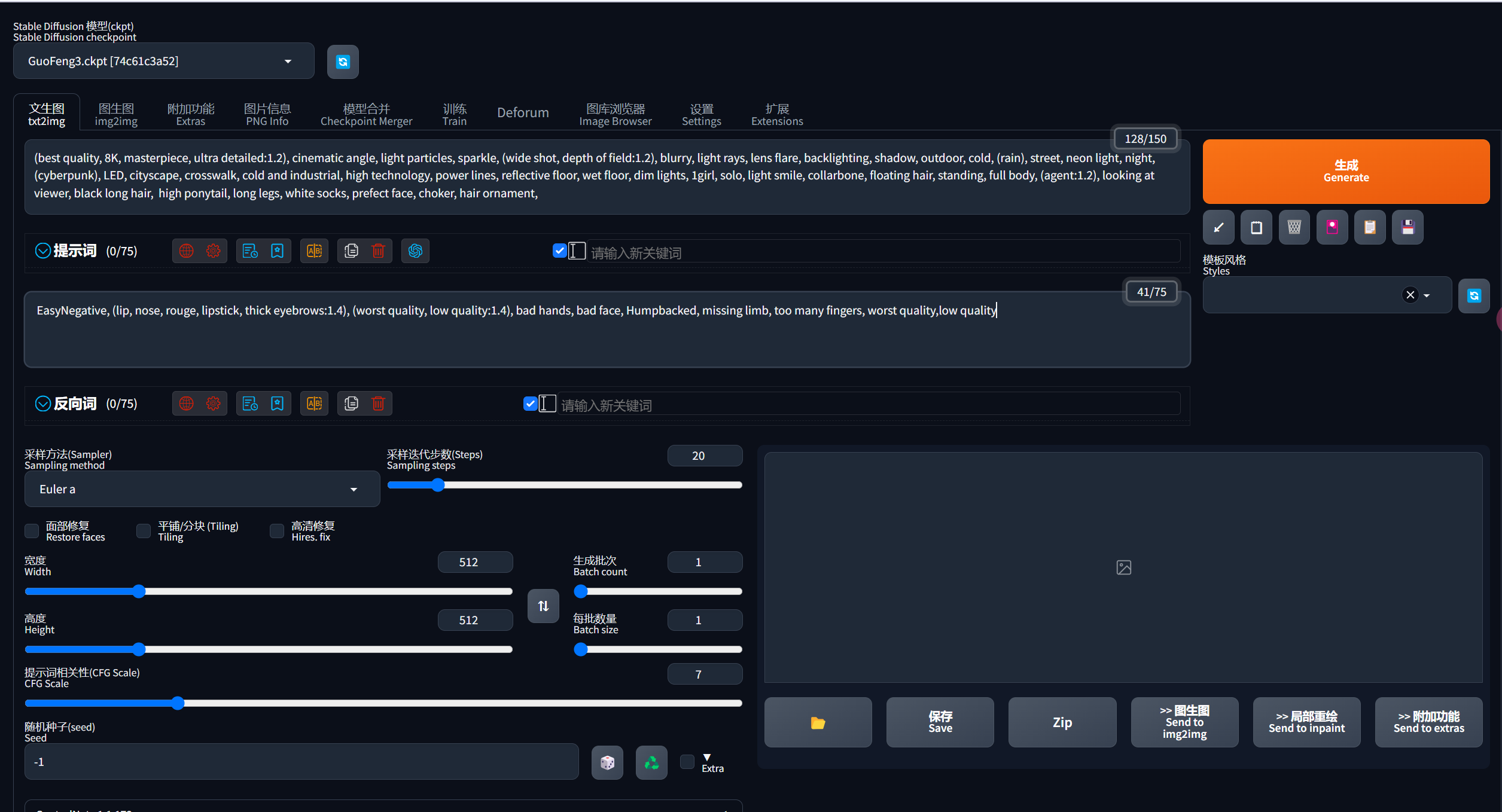Swap width and height values
The height and width of the screenshot is (812, 1502).
pyautogui.click(x=543, y=606)
